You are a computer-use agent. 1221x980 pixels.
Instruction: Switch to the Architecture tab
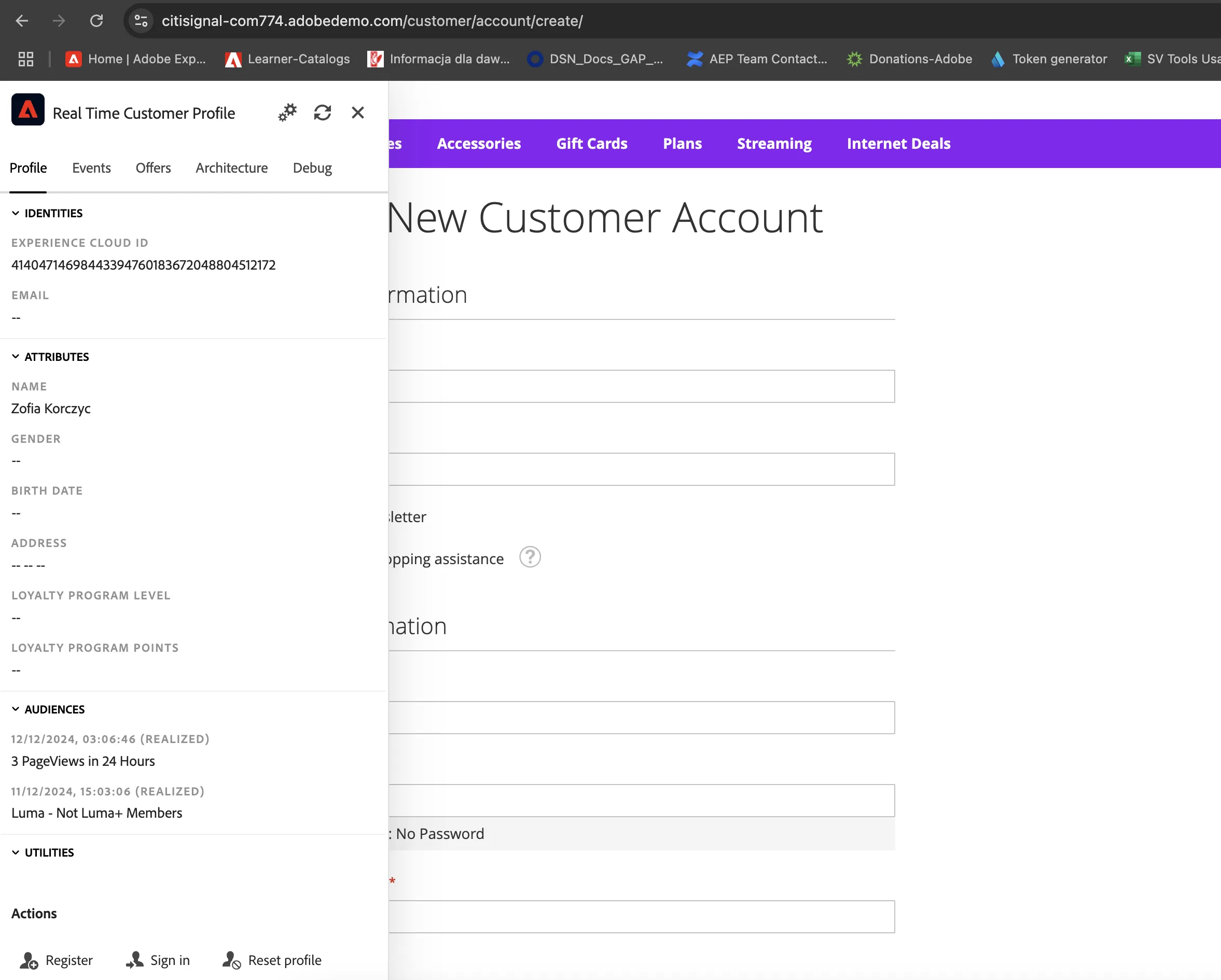pyautogui.click(x=232, y=168)
